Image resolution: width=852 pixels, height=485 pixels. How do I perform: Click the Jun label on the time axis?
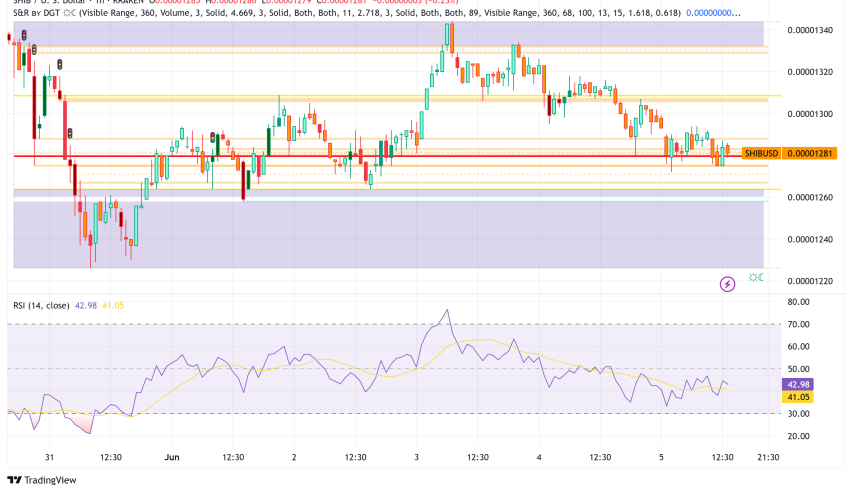pos(172,457)
